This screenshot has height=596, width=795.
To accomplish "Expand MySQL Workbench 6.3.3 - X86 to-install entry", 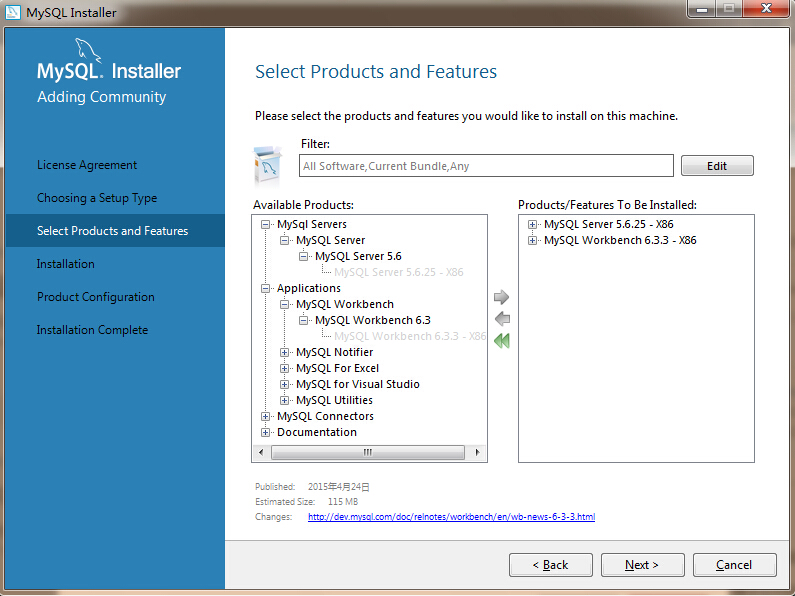I will tap(532, 240).
